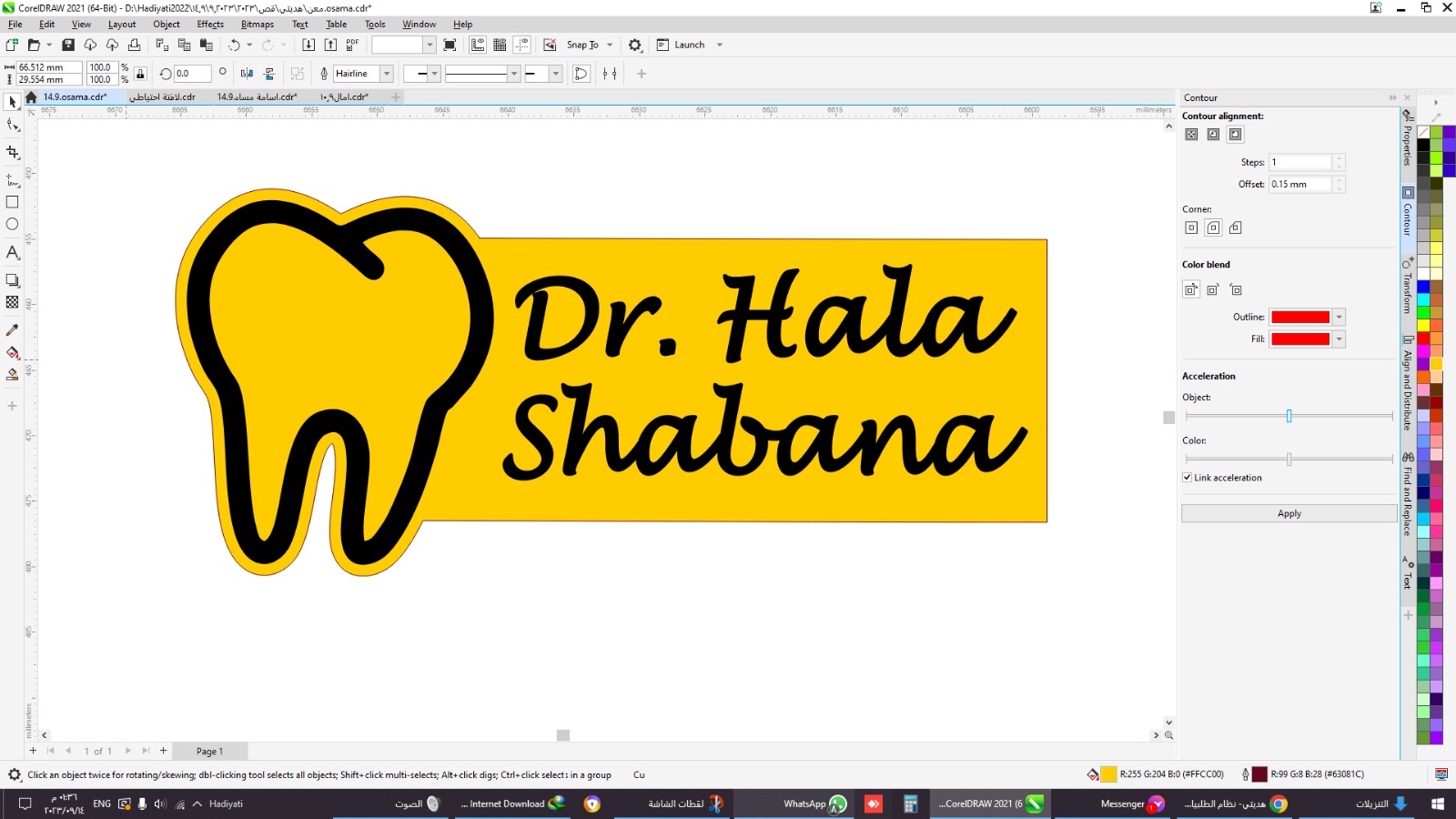Viewport: 1456px width, 819px height.
Task: Click Apply in the Contour docker
Action: (x=1289, y=514)
